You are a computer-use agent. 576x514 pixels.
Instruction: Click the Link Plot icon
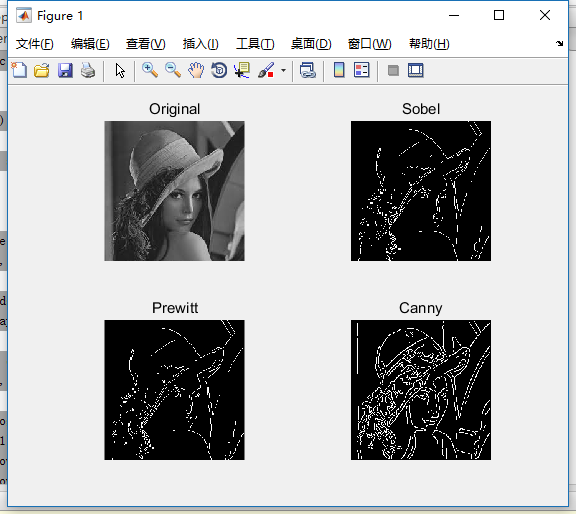[307, 70]
